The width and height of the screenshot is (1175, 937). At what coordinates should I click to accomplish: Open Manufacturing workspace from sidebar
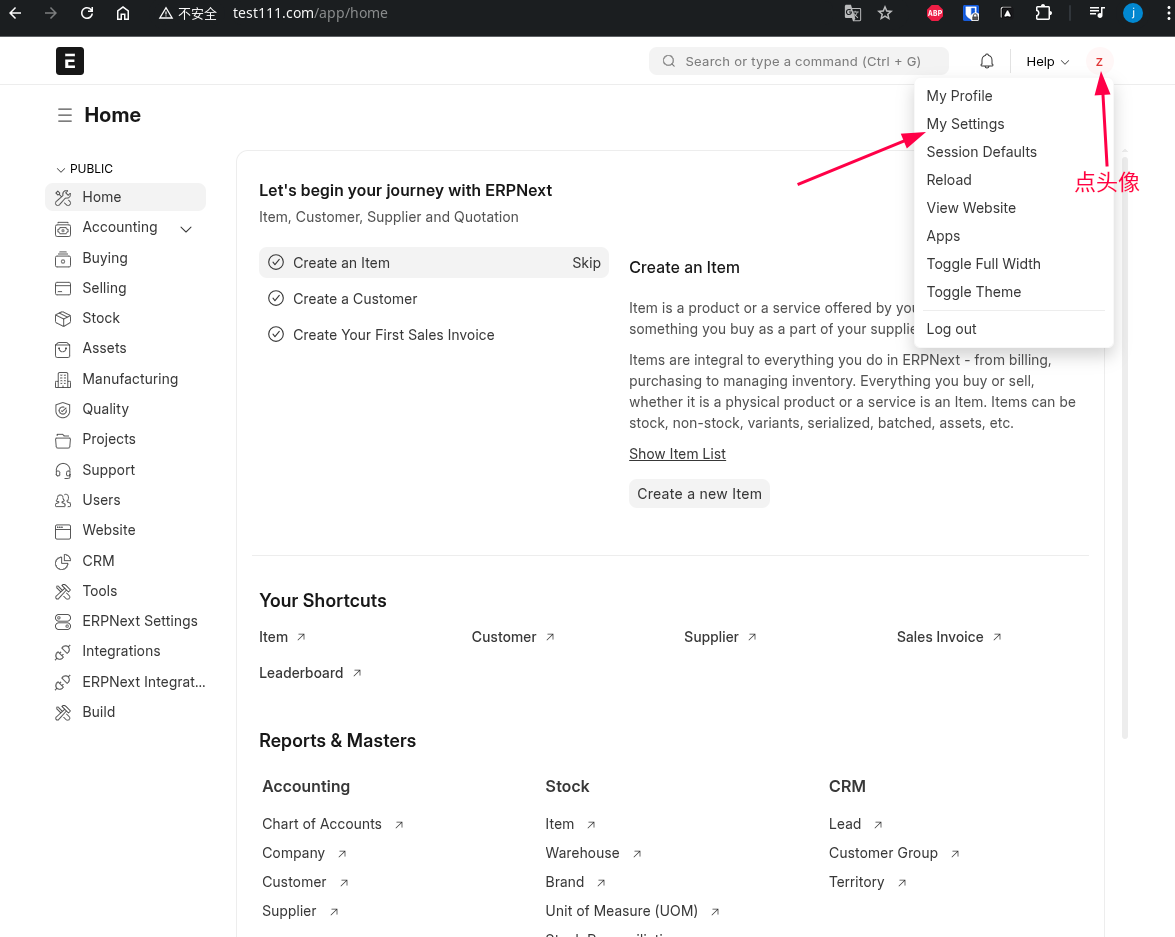(x=130, y=379)
